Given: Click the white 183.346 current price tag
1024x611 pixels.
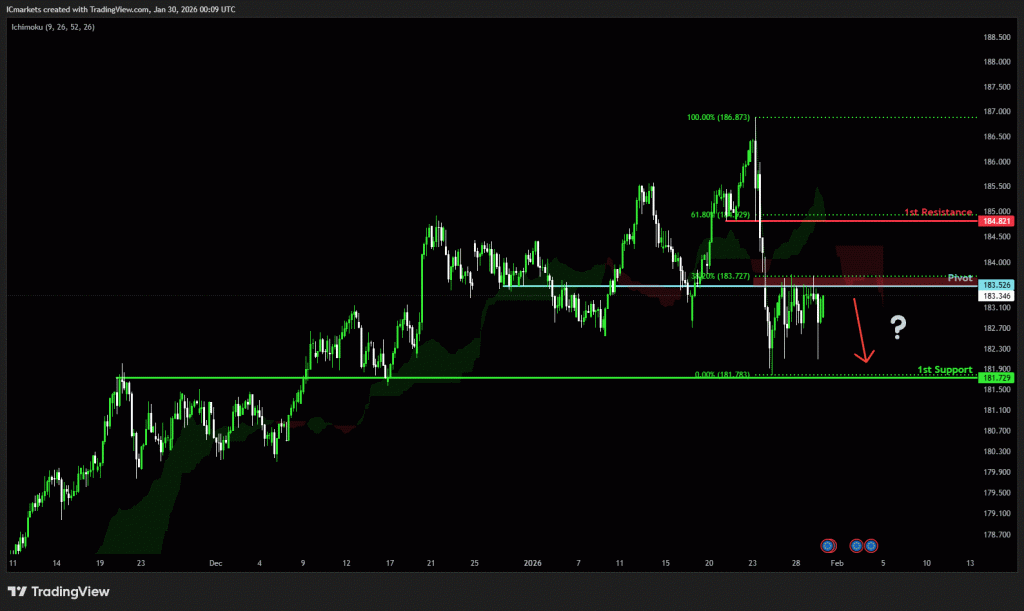Looking at the screenshot, I should tap(996, 296).
